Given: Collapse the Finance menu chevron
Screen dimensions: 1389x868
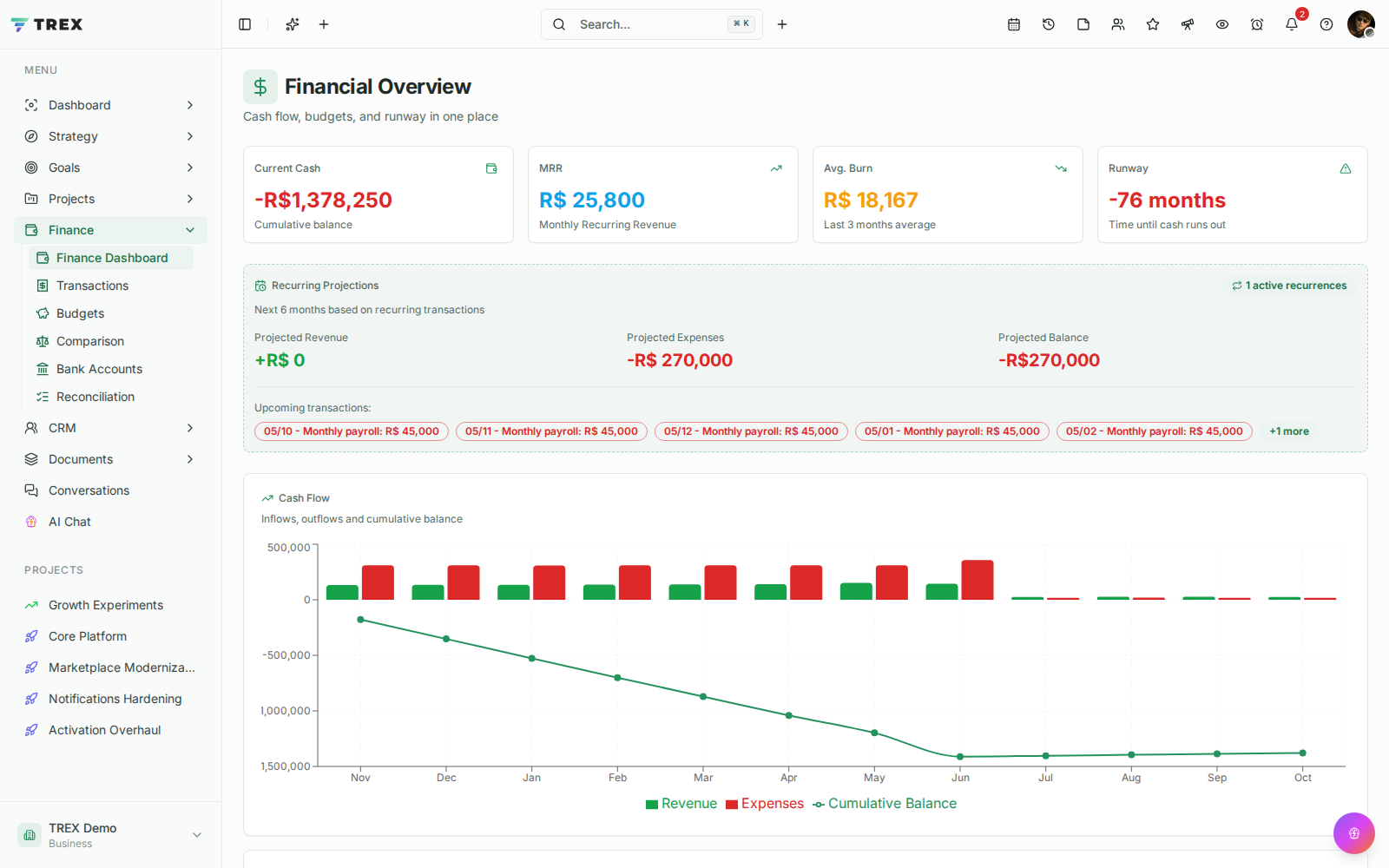Looking at the screenshot, I should pyautogui.click(x=190, y=230).
